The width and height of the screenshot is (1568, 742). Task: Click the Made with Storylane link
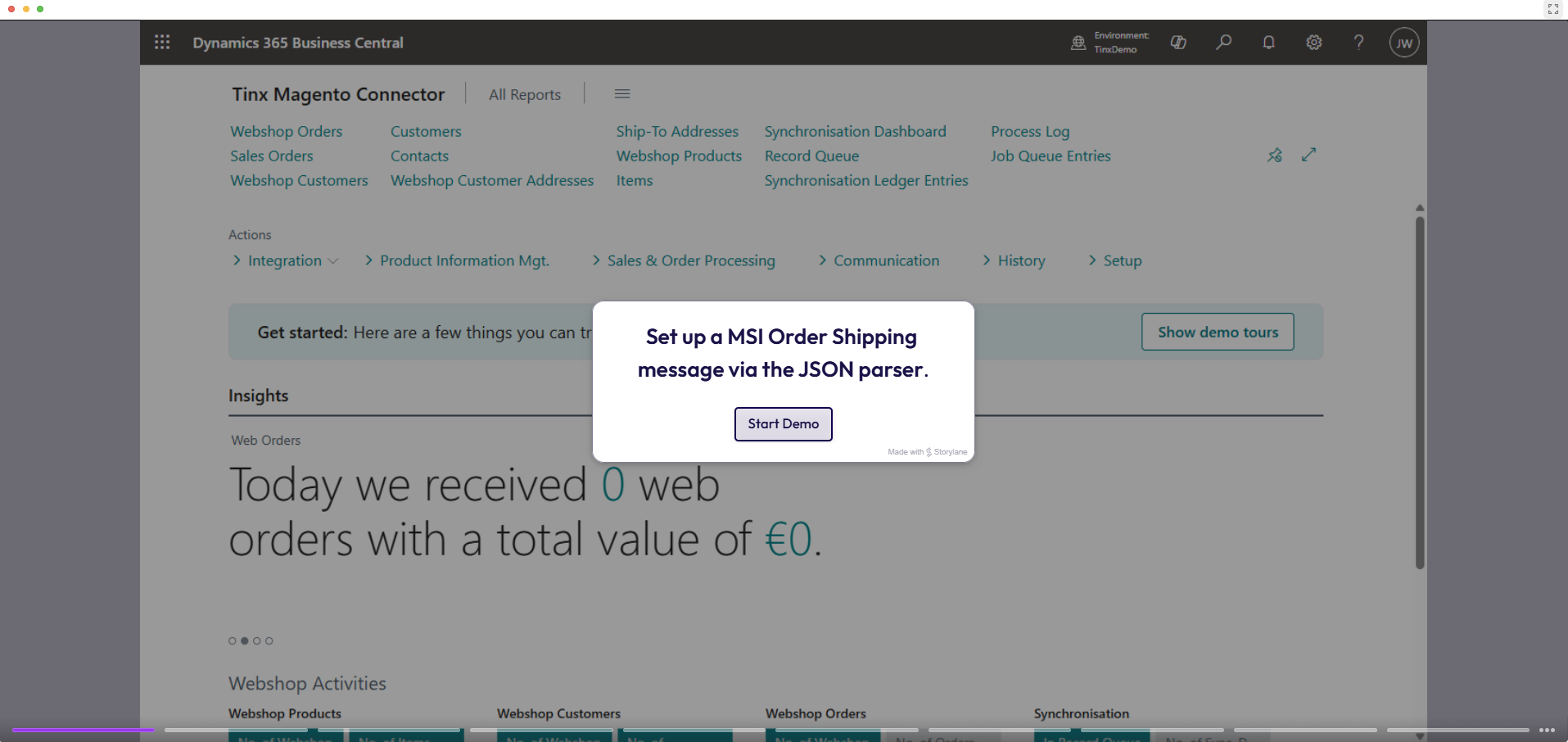coord(928,452)
